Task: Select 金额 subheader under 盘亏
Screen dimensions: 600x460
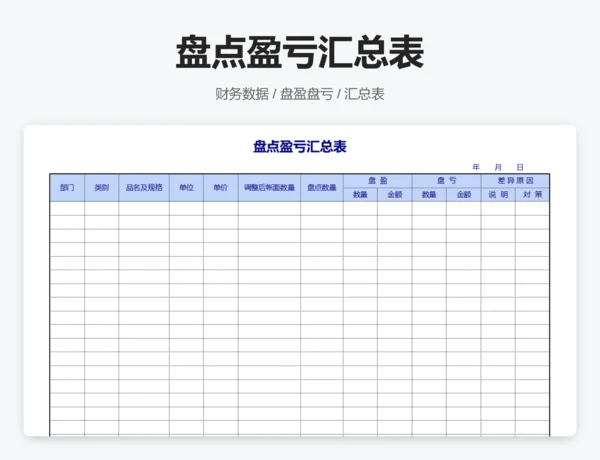Action: click(464, 194)
